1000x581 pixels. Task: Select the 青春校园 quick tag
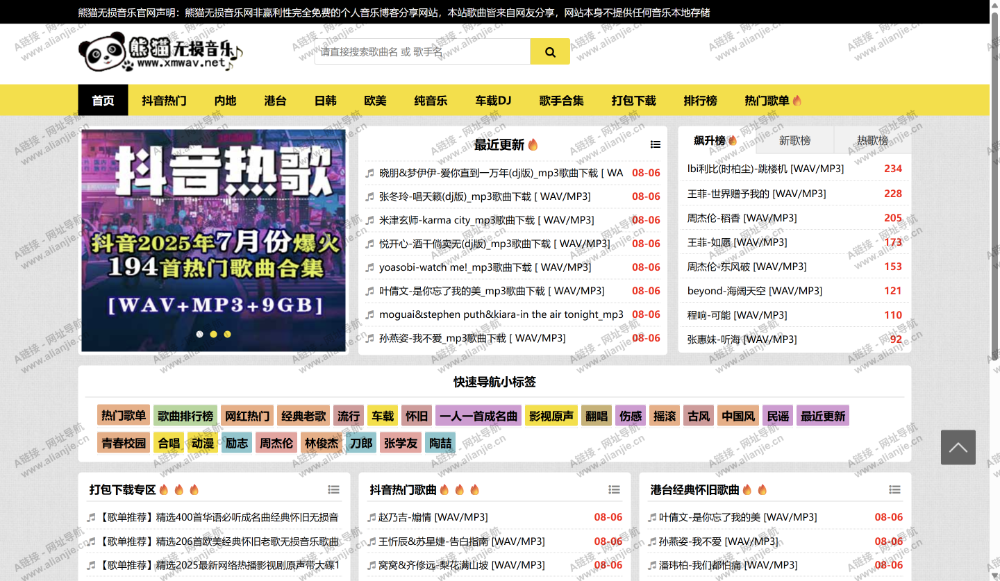pos(124,443)
